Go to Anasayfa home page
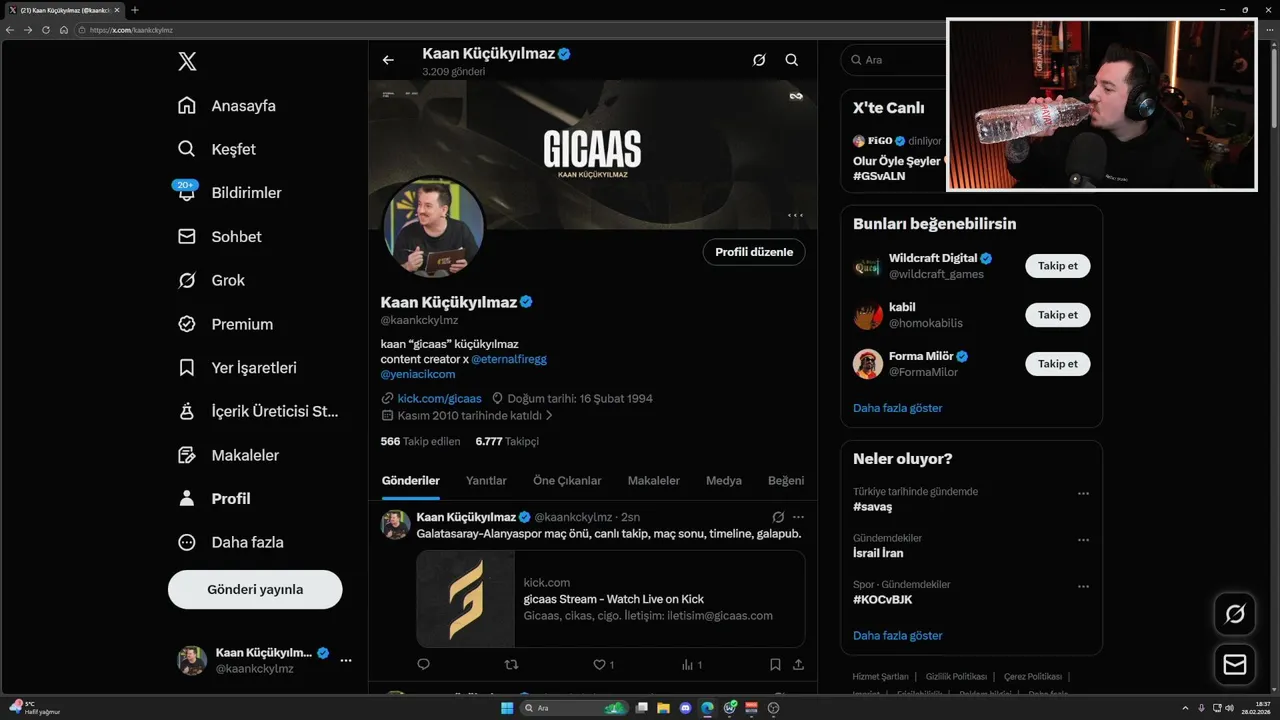Viewport: 1280px width, 720px height. [x=227, y=106]
